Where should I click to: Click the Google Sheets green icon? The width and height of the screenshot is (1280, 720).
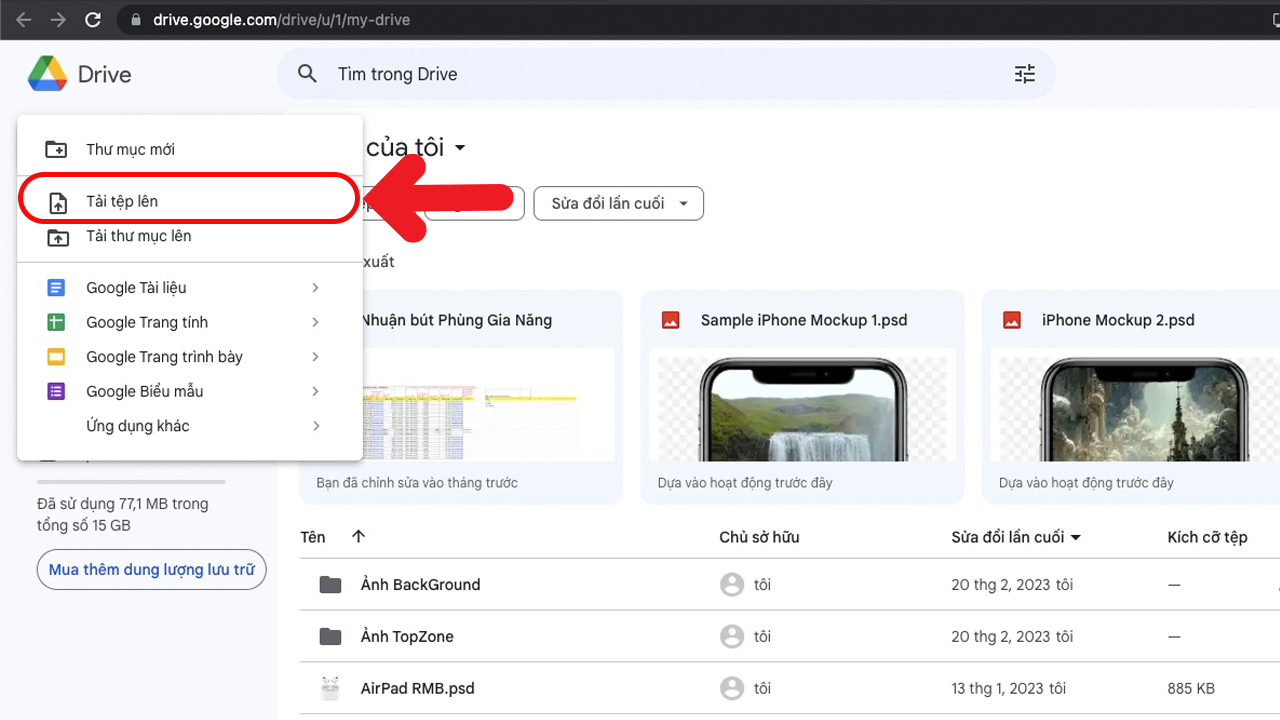[x=56, y=322]
